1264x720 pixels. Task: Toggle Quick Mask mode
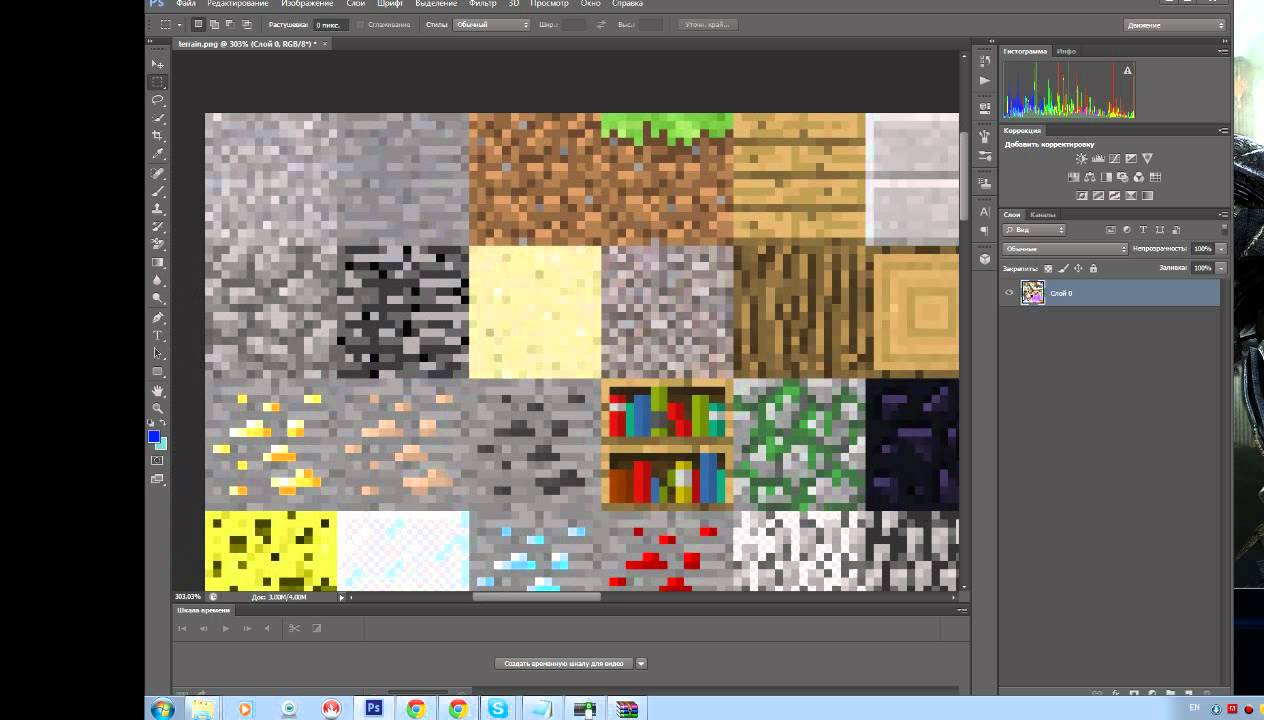[158, 461]
